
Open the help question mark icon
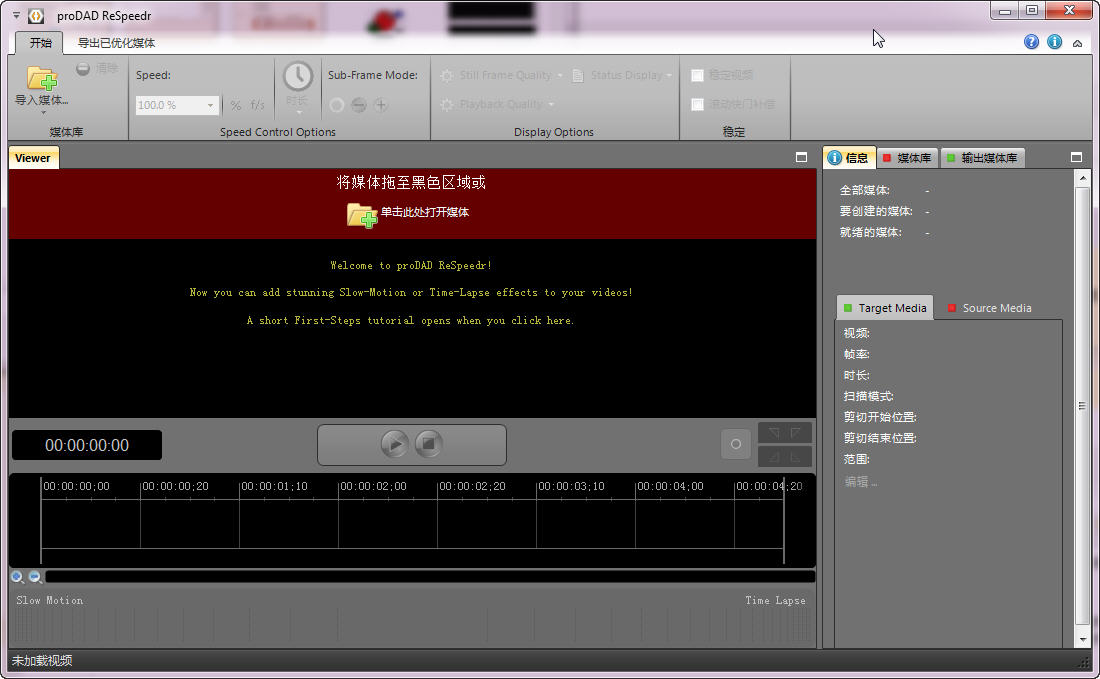click(x=1031, y=42)
